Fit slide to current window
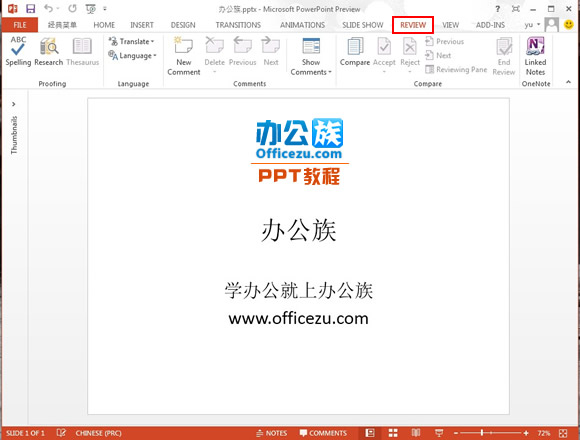Screen dimensions: 580x440 (x=563, y=433)
